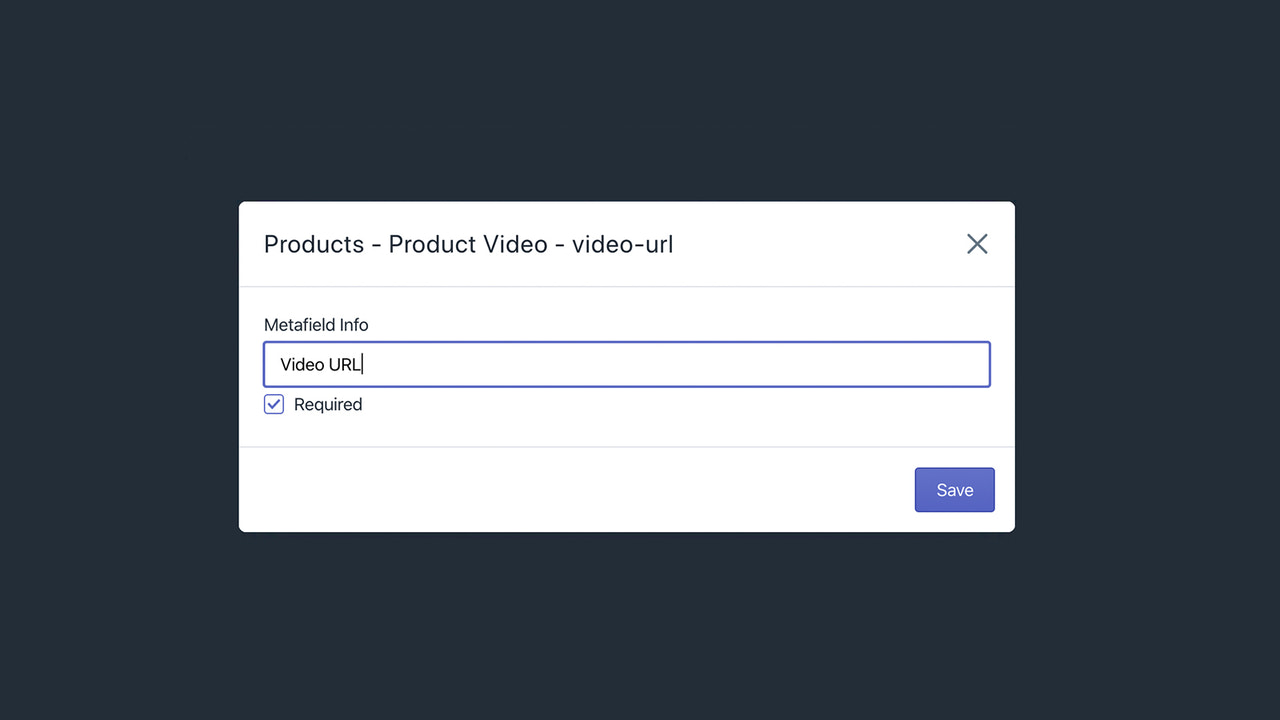The width and height of the screenshot is (1280, 720).
Task: Click the checkmark inside the Required box
Action: [274, 404]
